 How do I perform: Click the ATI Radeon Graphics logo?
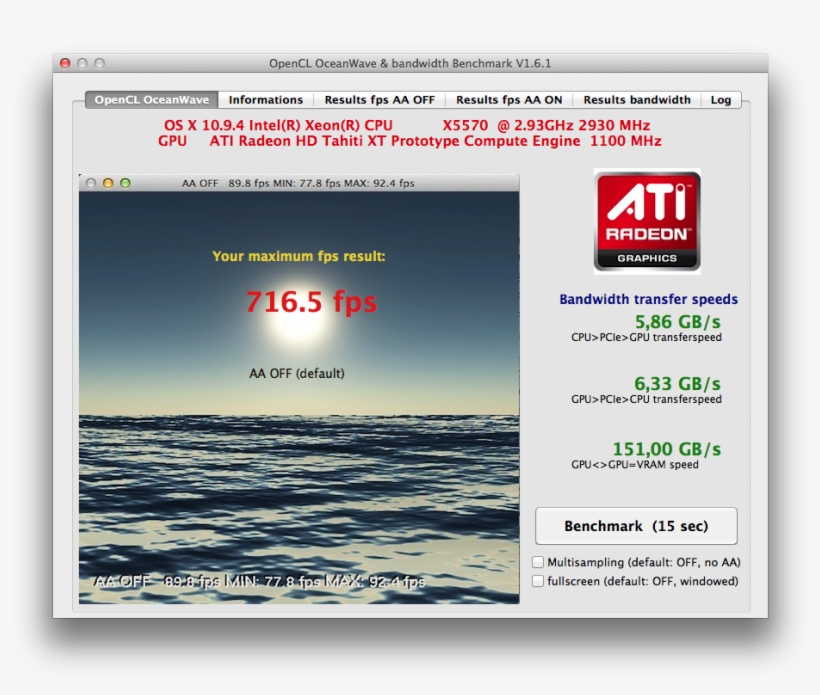646,220
